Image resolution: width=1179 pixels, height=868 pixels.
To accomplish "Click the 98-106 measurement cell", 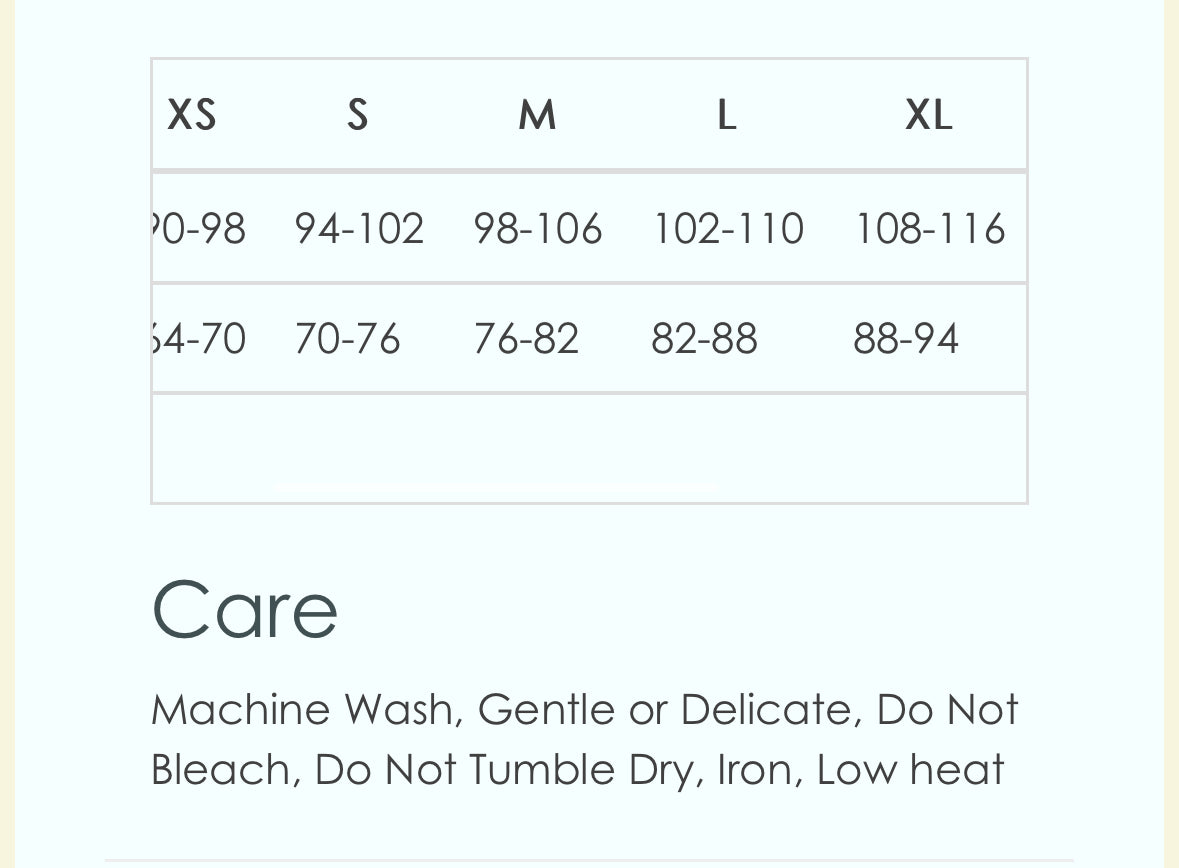I will 538,229.
